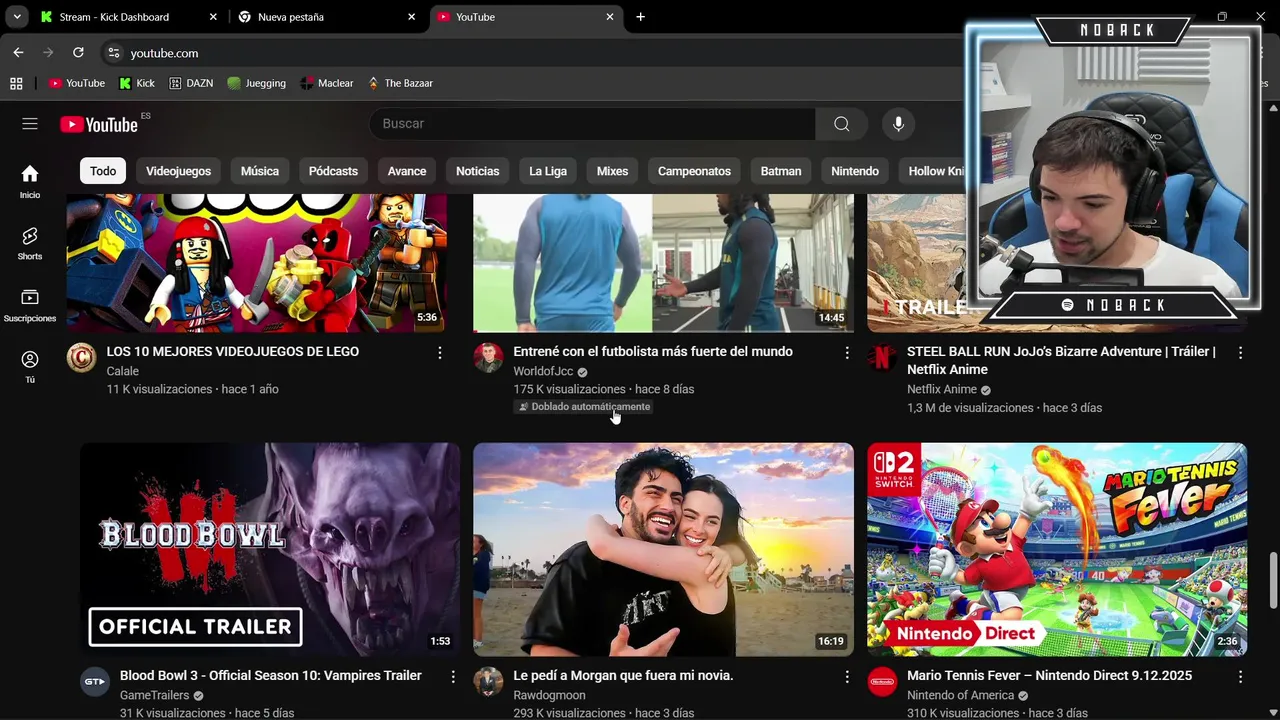The height and width of the screenshot is (720, 1280).
Task: Go to Inicio in the sidebar
Action: pyautogui.click(x=30, y=181)
